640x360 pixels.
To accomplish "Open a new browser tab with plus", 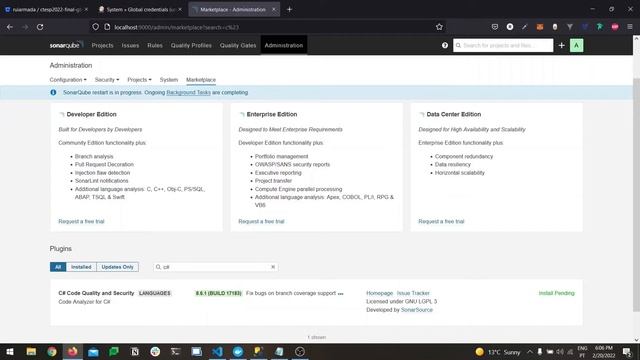I will [289, 9].
